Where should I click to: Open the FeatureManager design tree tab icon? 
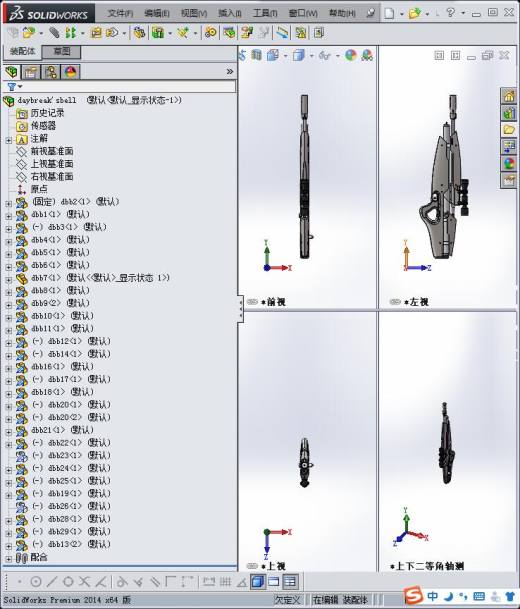(x=12, y=72)
